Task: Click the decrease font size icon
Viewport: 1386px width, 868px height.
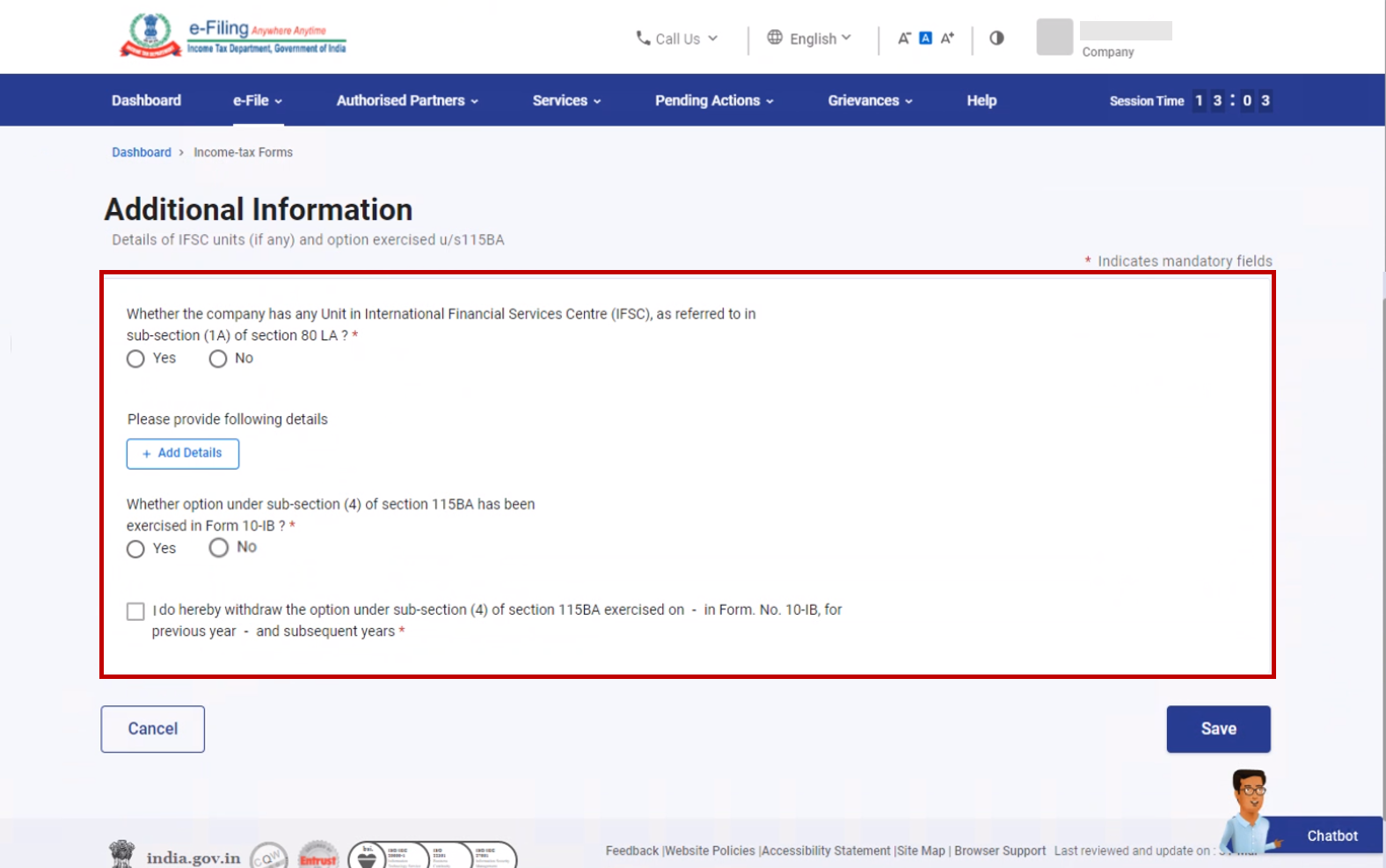Action: [903, 38]
